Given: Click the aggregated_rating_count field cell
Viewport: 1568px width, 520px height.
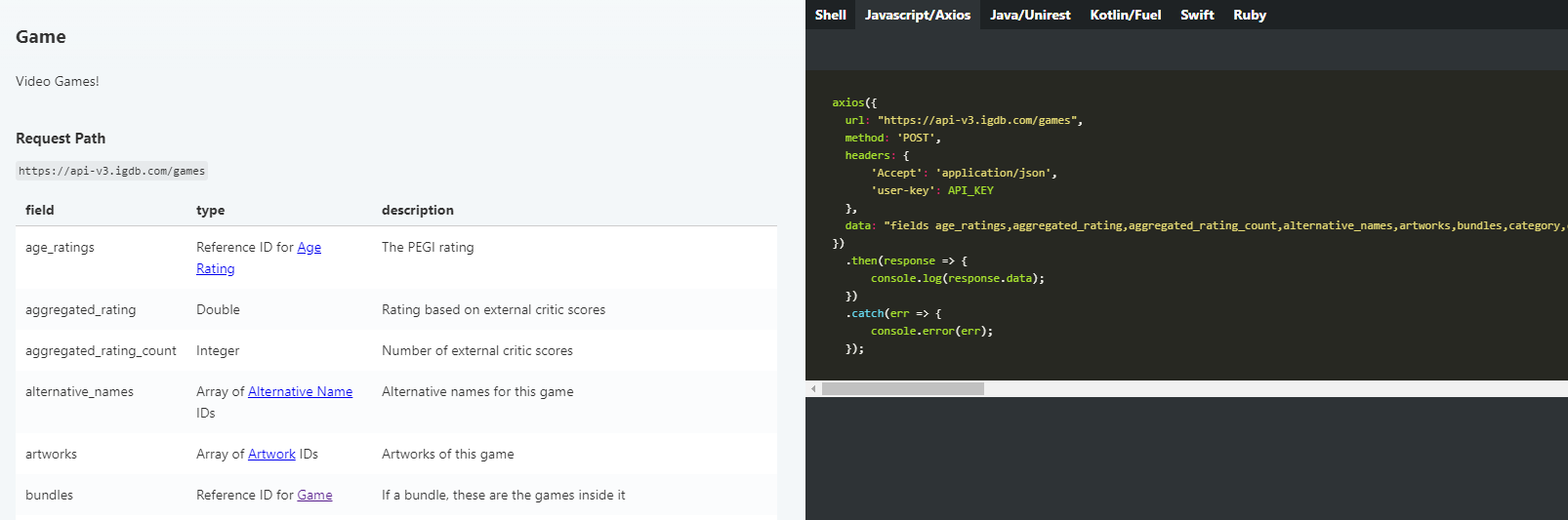Looking at the screenshot, I should point(101,350).
